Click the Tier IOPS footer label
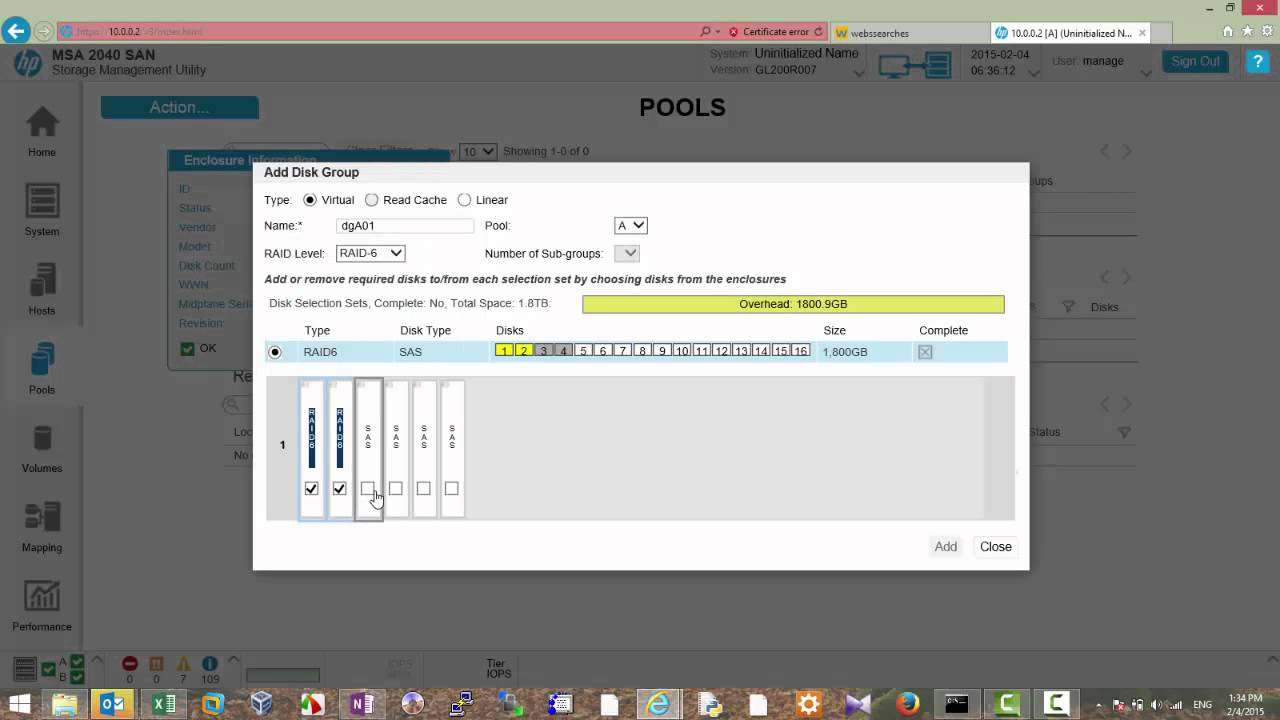 pyautogui.click(x=499, y=668)
